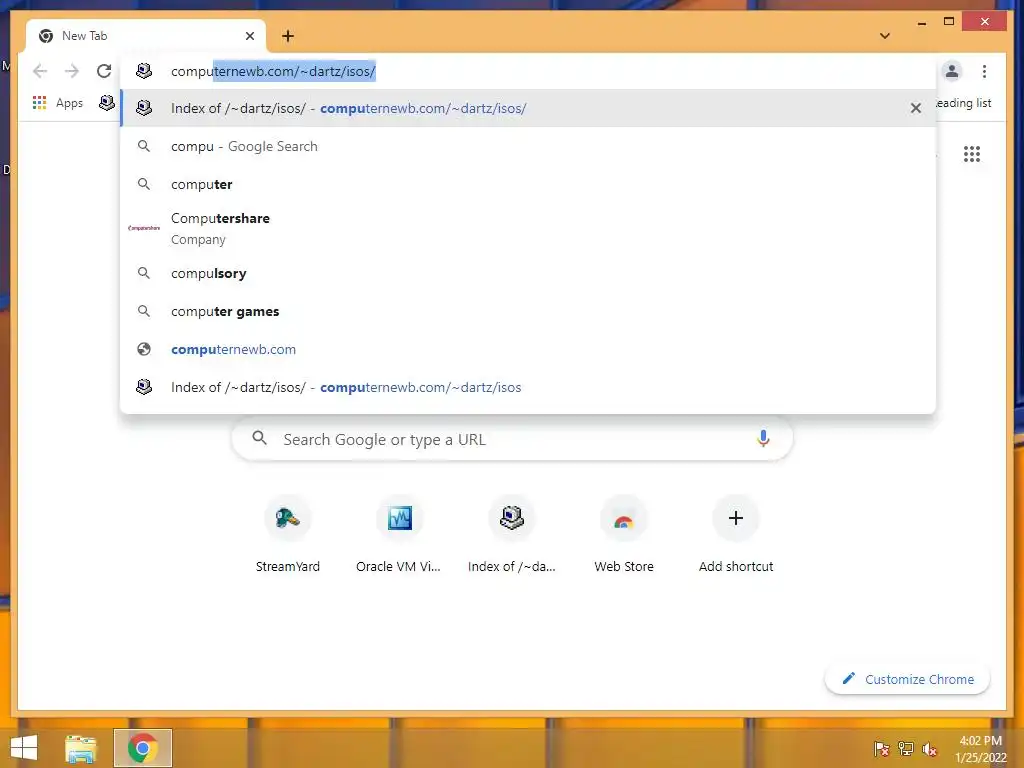Select the Computershare Company suggestion
The height and width of the screenshot is (768, 1024).
point(528,229)
